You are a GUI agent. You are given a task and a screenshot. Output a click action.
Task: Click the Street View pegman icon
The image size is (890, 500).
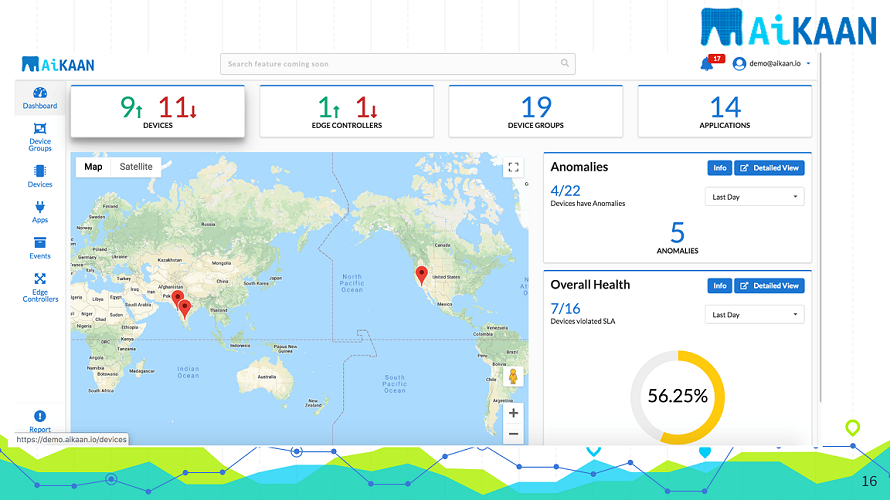coord(513,377)
